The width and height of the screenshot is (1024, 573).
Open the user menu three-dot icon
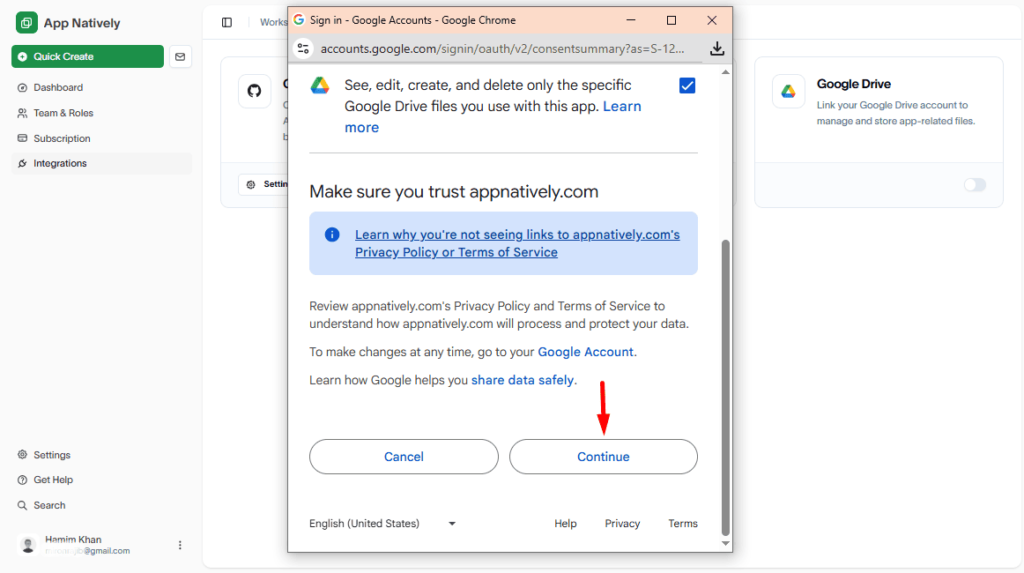tap(180, 545)
